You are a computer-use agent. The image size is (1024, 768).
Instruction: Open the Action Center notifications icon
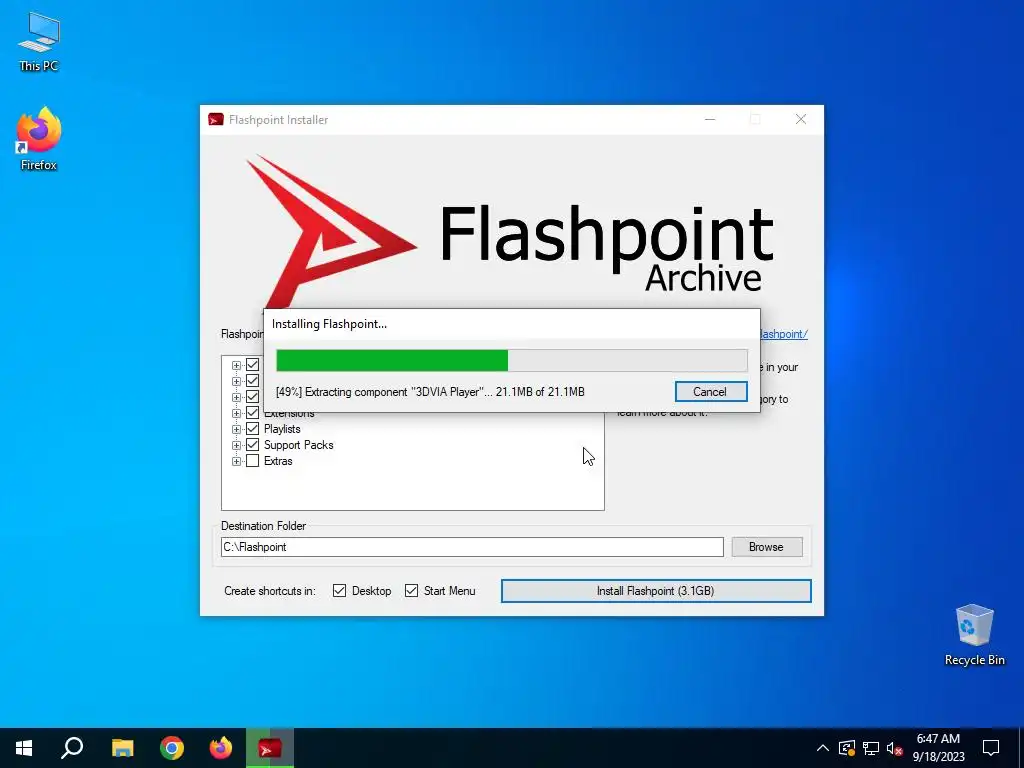[991, 748]
